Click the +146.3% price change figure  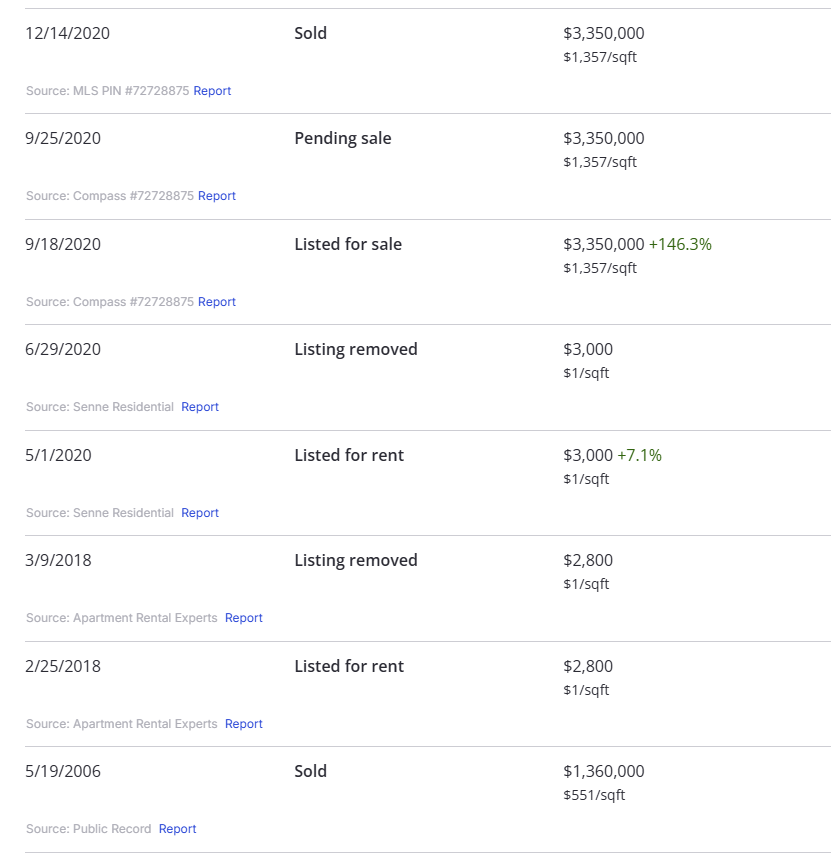point(680,244)
